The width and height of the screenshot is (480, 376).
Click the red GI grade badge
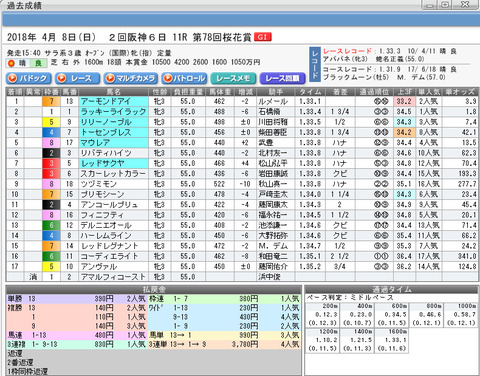(262, 37)
